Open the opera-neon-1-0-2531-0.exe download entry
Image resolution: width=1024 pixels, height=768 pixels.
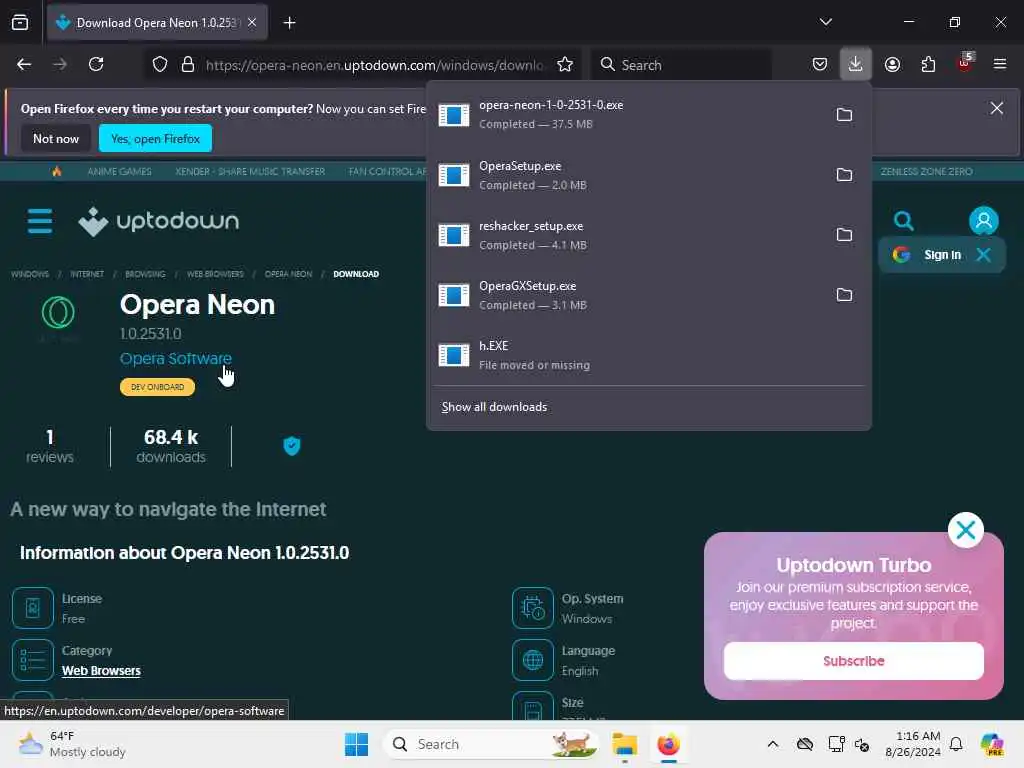(x=627, y=115)
